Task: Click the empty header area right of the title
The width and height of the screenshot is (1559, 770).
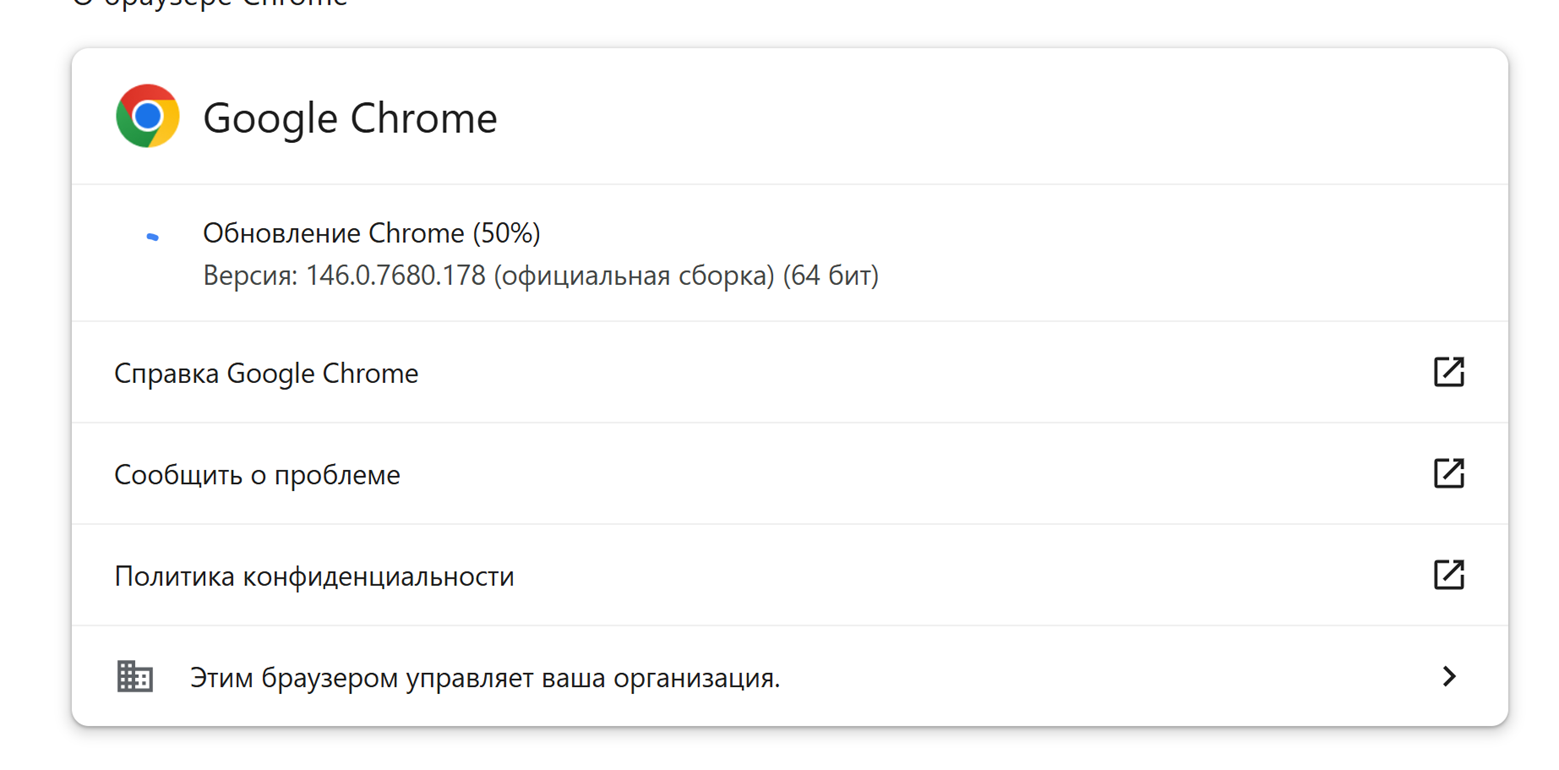Action: point(1000,118)
